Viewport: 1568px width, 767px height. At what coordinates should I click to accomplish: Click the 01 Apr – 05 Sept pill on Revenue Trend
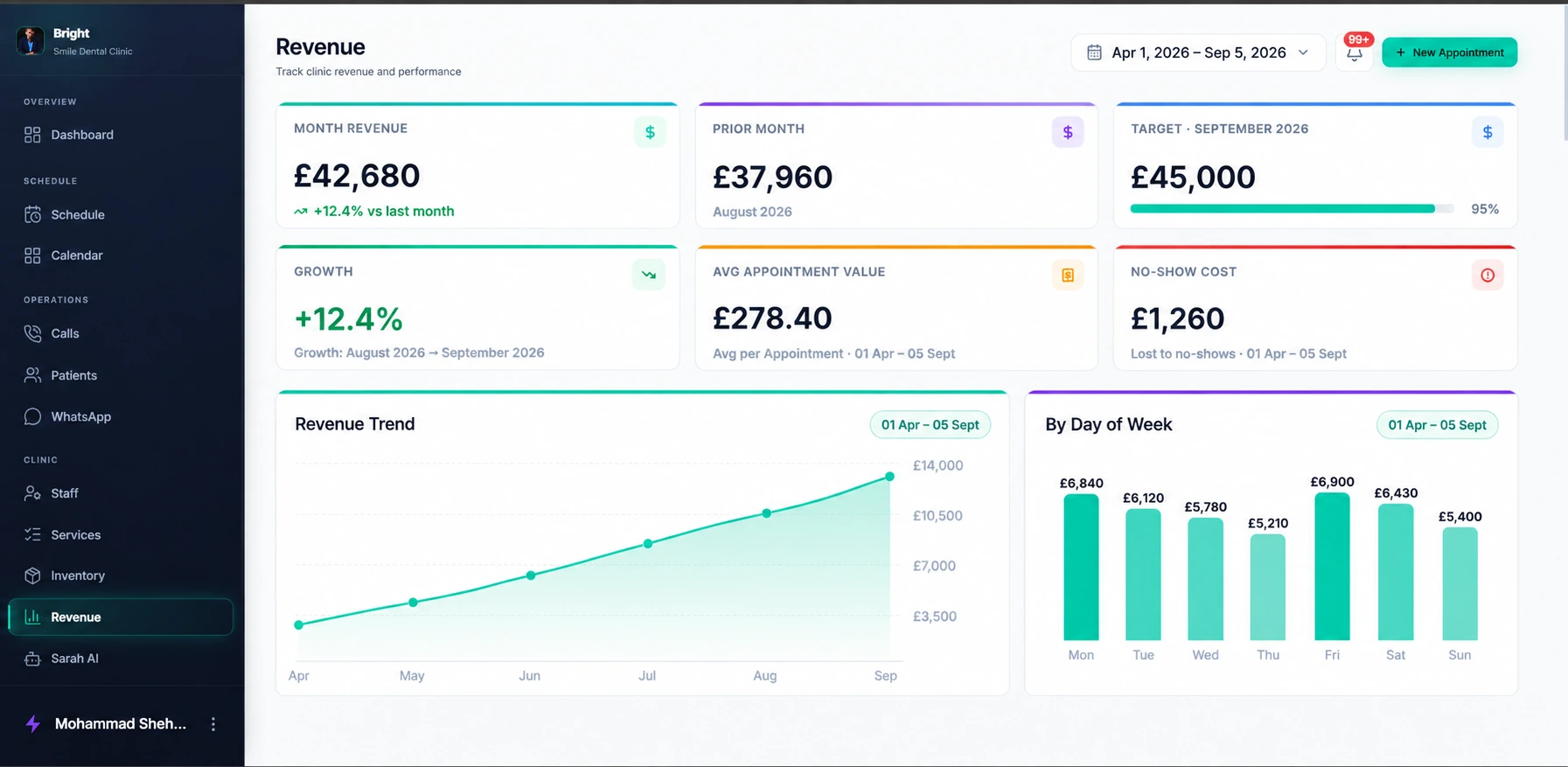point(930,425)
